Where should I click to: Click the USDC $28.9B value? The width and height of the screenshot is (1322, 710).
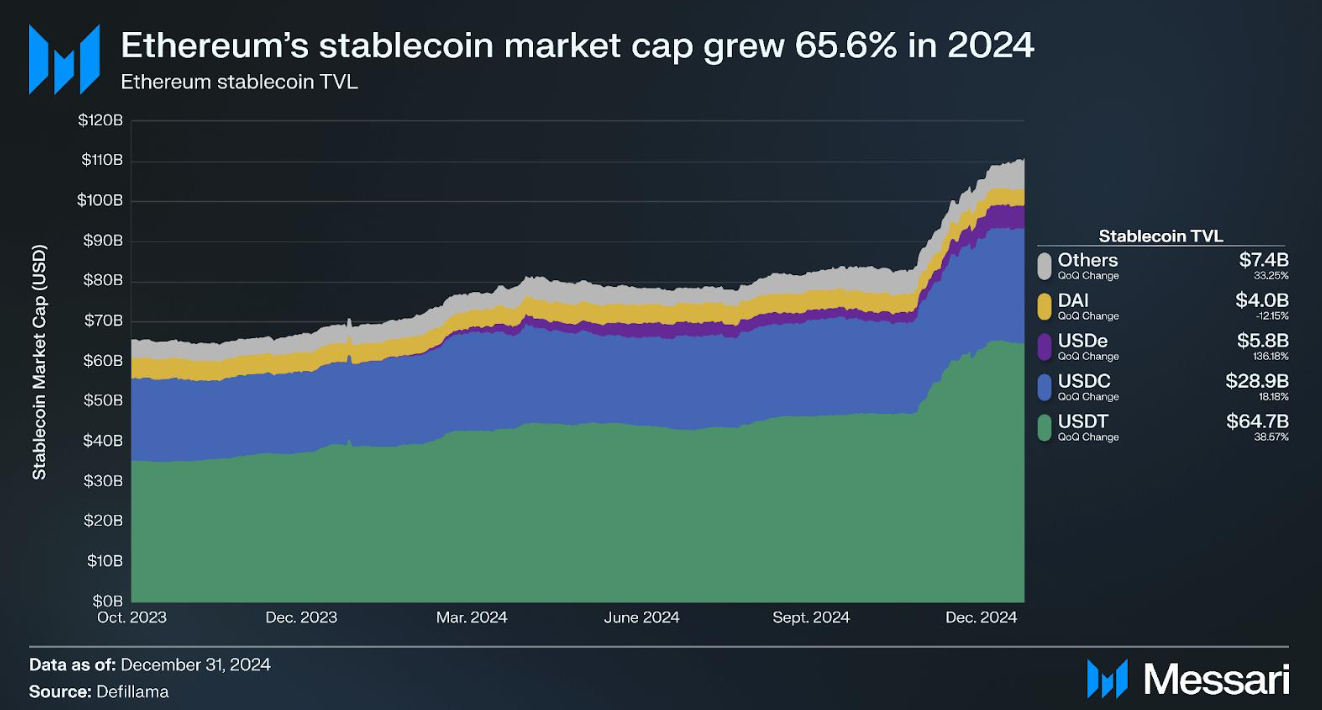pos(1257,381)
